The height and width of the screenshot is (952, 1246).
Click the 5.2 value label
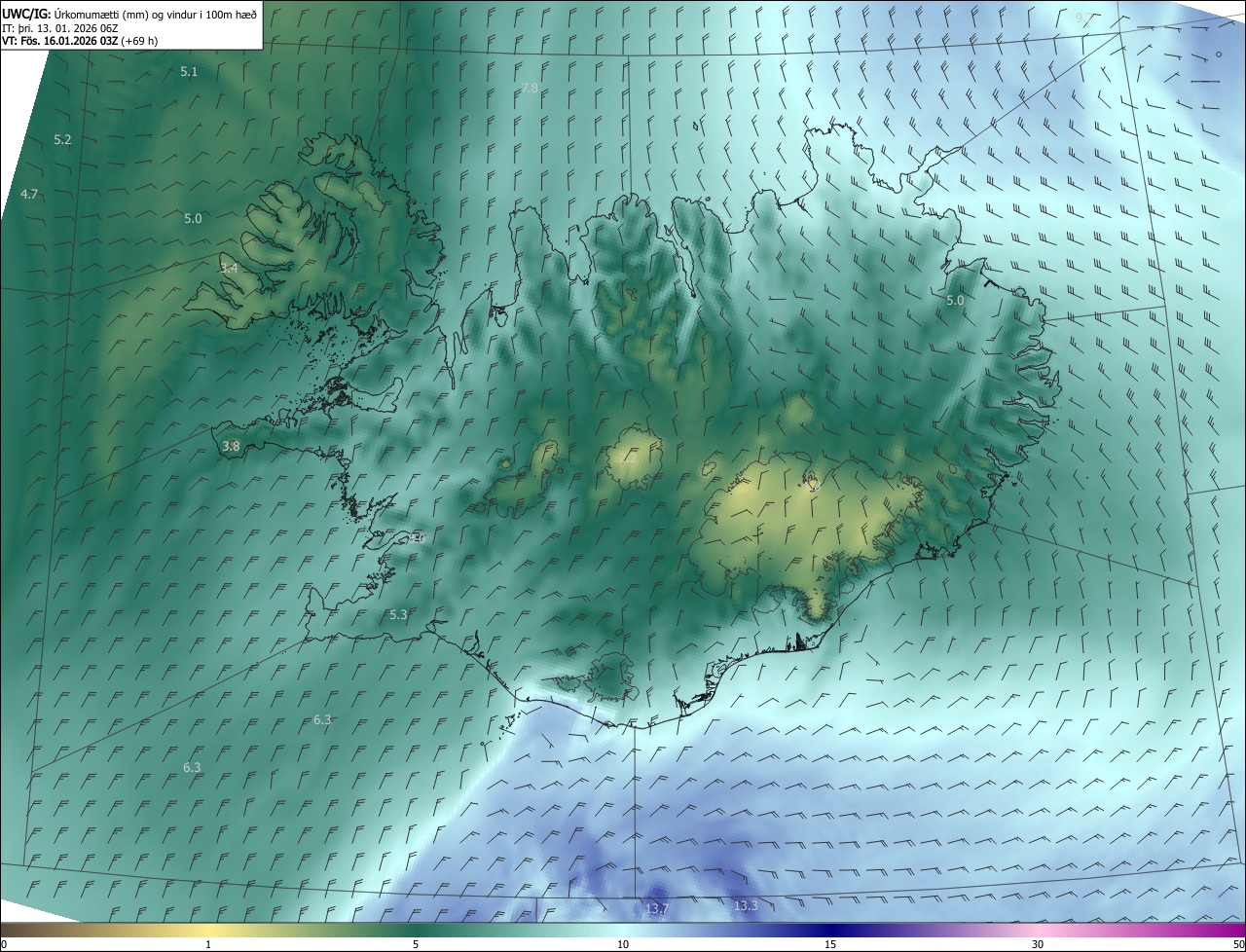62,140
